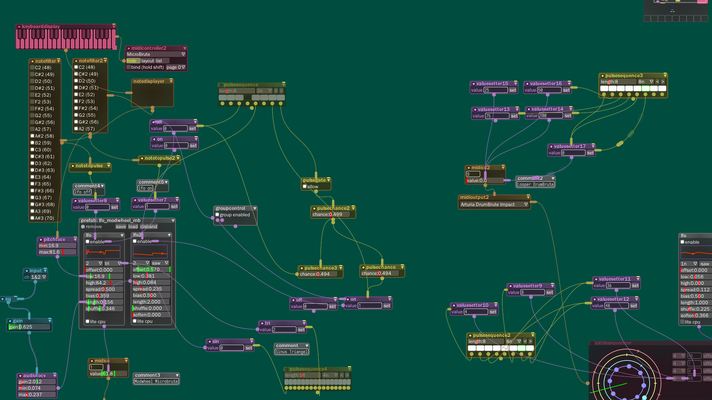Shift pulsesequence3 steps right with the arrow
Viewport: 712px width, 400px height.
coord(663,82)
